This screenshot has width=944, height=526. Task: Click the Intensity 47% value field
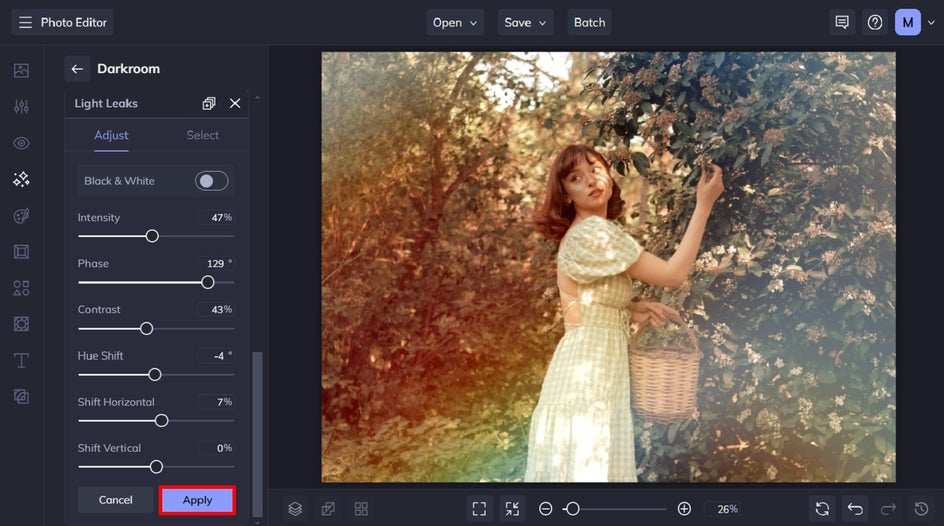click(x=216, y=217)
